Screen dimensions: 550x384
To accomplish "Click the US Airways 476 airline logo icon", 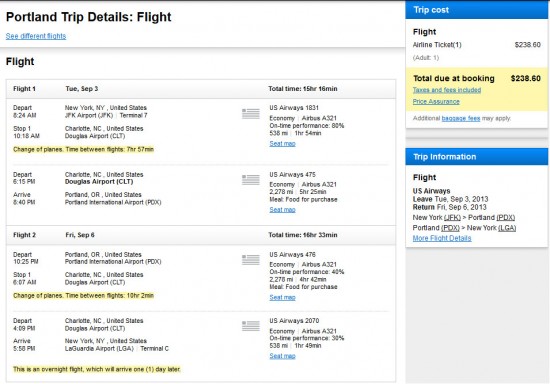I will pyautogui.click(x=251, y=260).
